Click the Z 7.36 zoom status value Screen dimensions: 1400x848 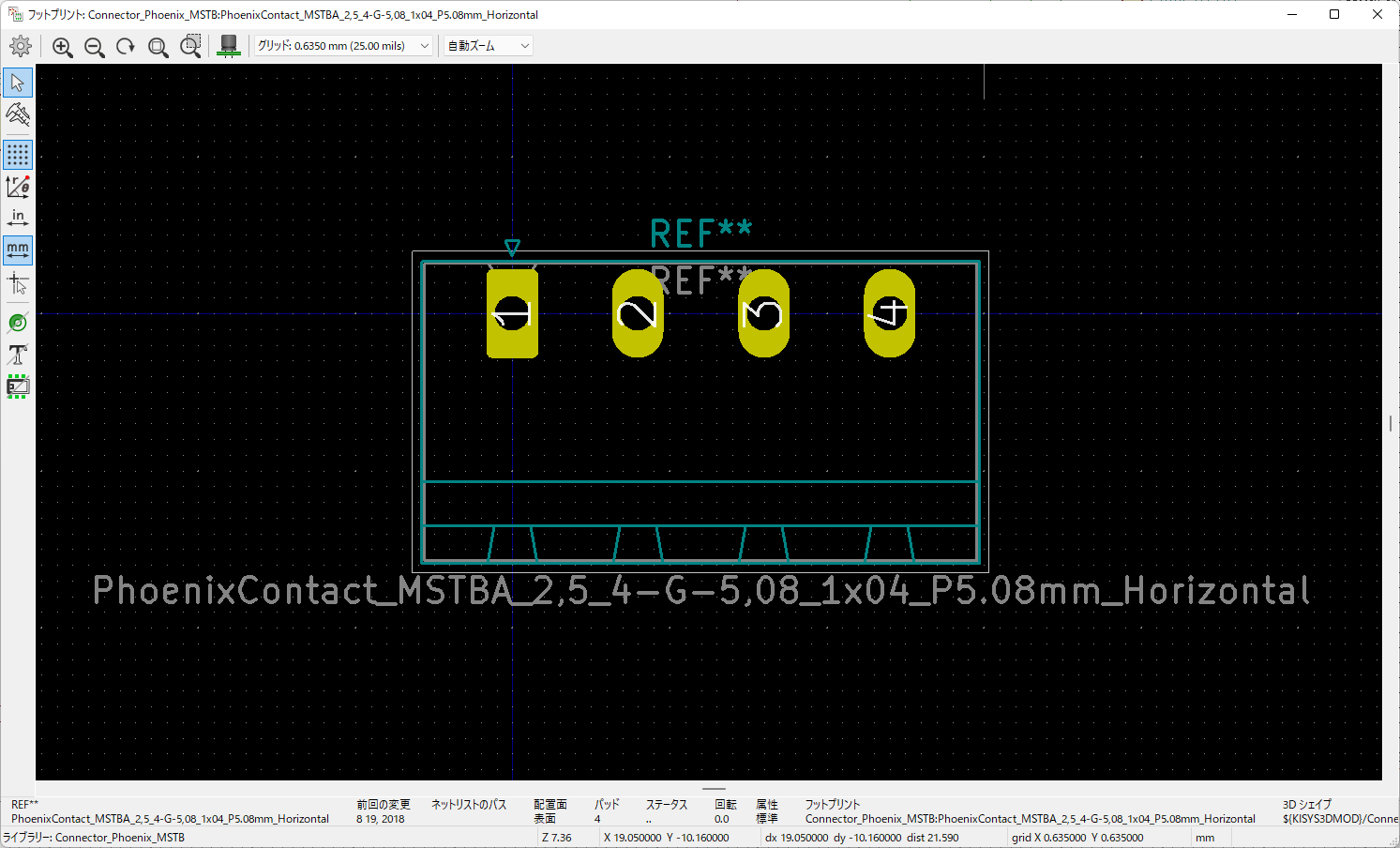coord(557,838)
